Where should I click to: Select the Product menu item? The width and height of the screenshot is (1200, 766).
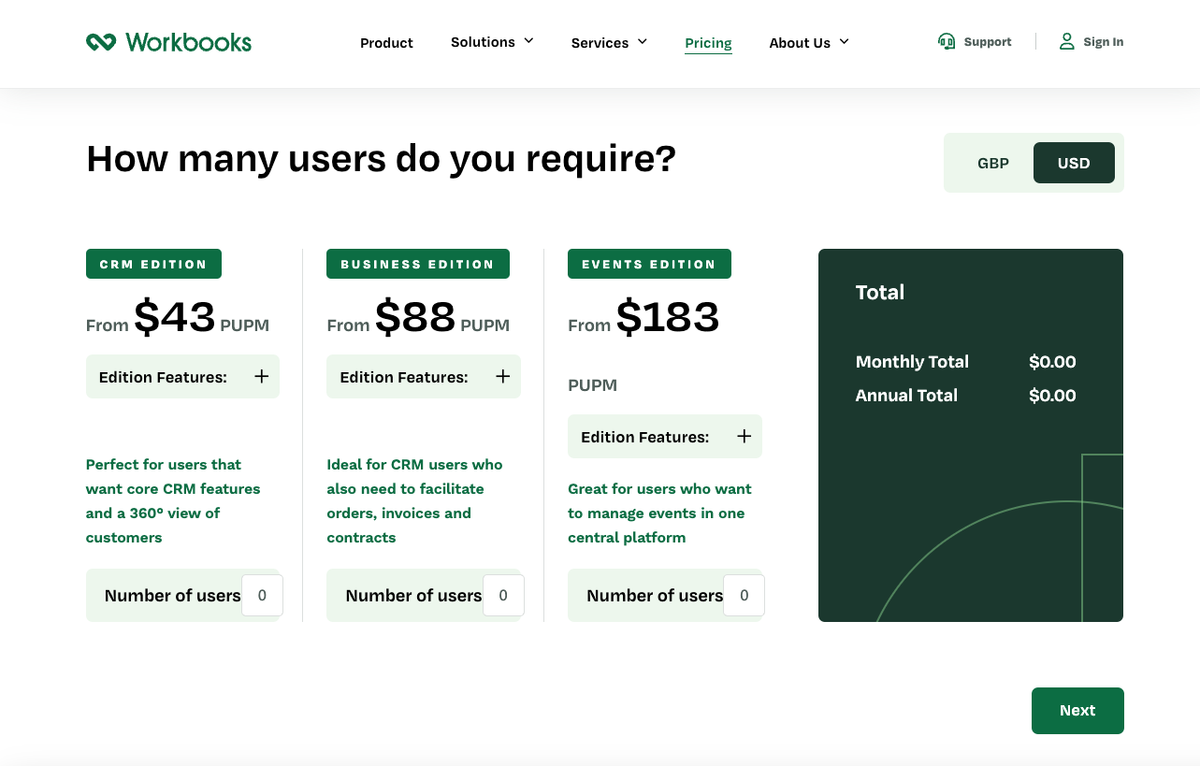point(386,42)
